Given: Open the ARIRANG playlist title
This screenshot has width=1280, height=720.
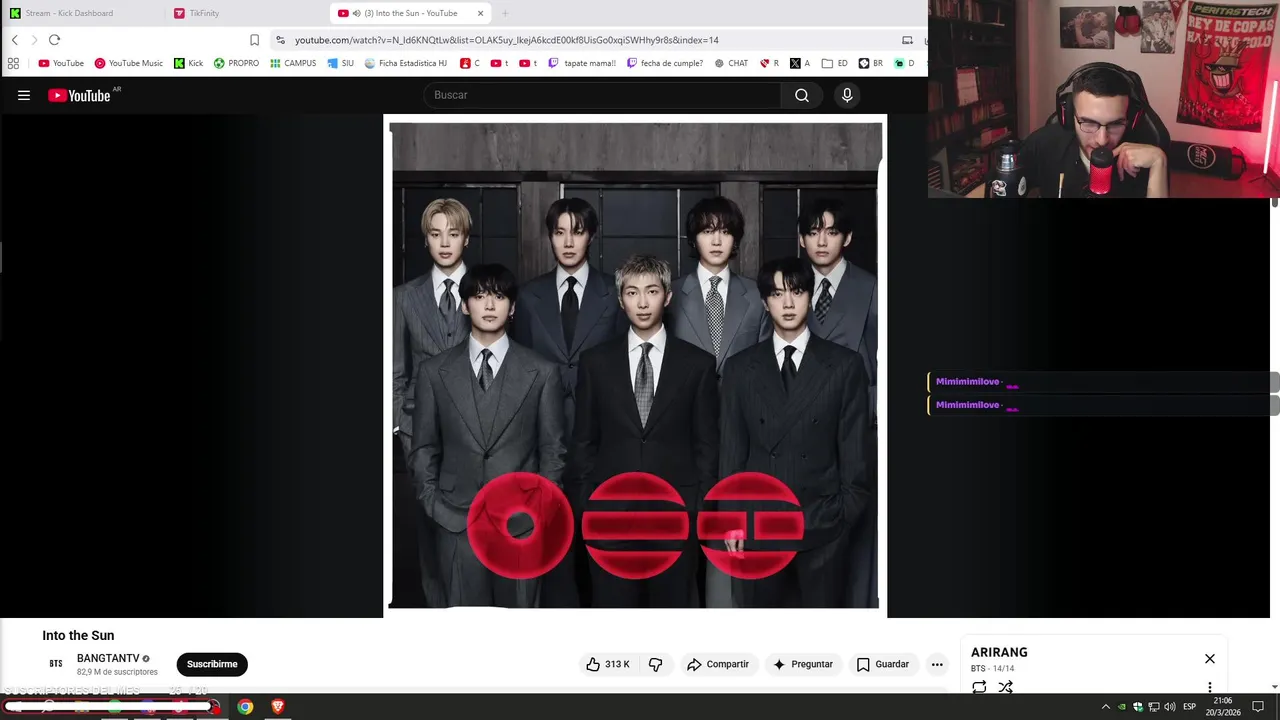Looking at the screenshot, I should coord(999,652).
